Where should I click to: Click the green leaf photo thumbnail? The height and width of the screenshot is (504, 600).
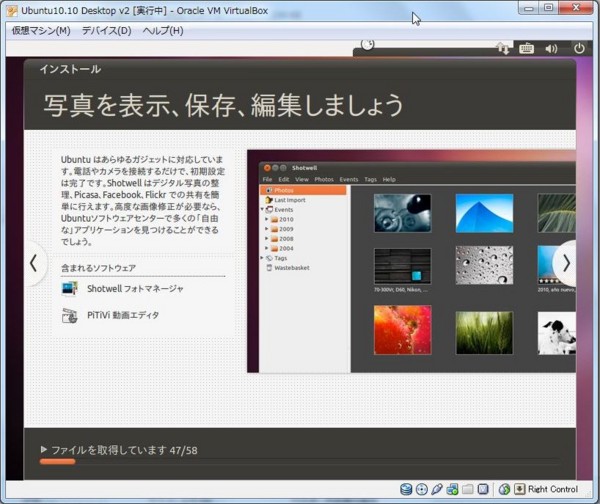tap(556, 213)
